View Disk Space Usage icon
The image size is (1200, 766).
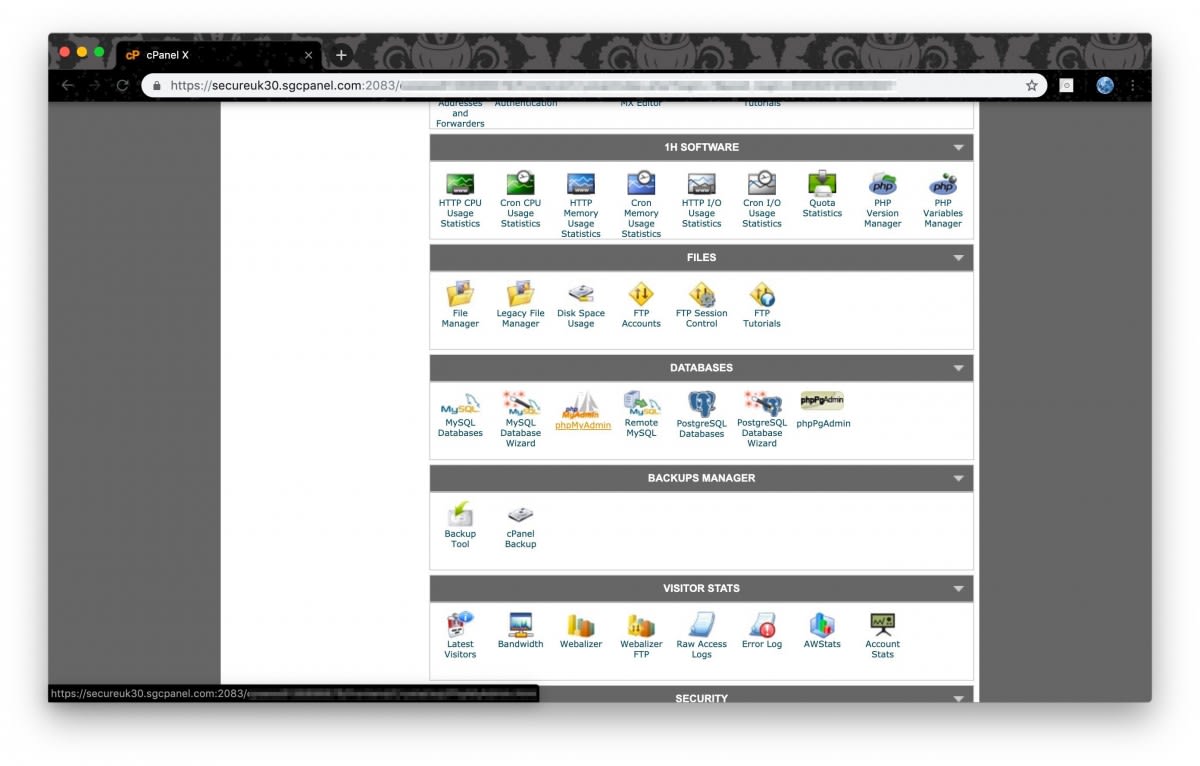[x=581, y=294]
